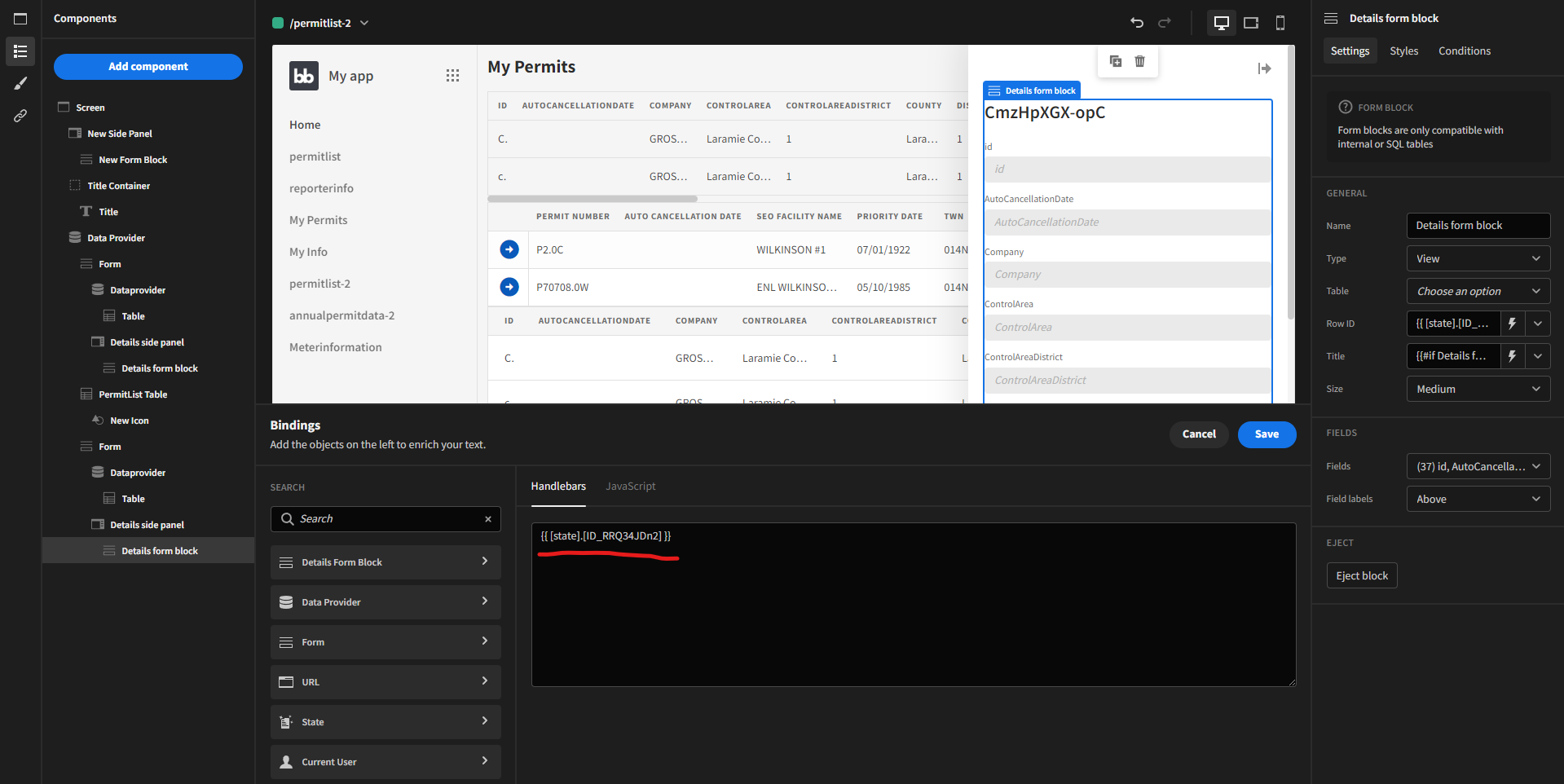Image resolution: width=1564 pixels, height=784 pixels.
Task: Click the redo arrow icon above the canvas
Action: (1165, 23)
